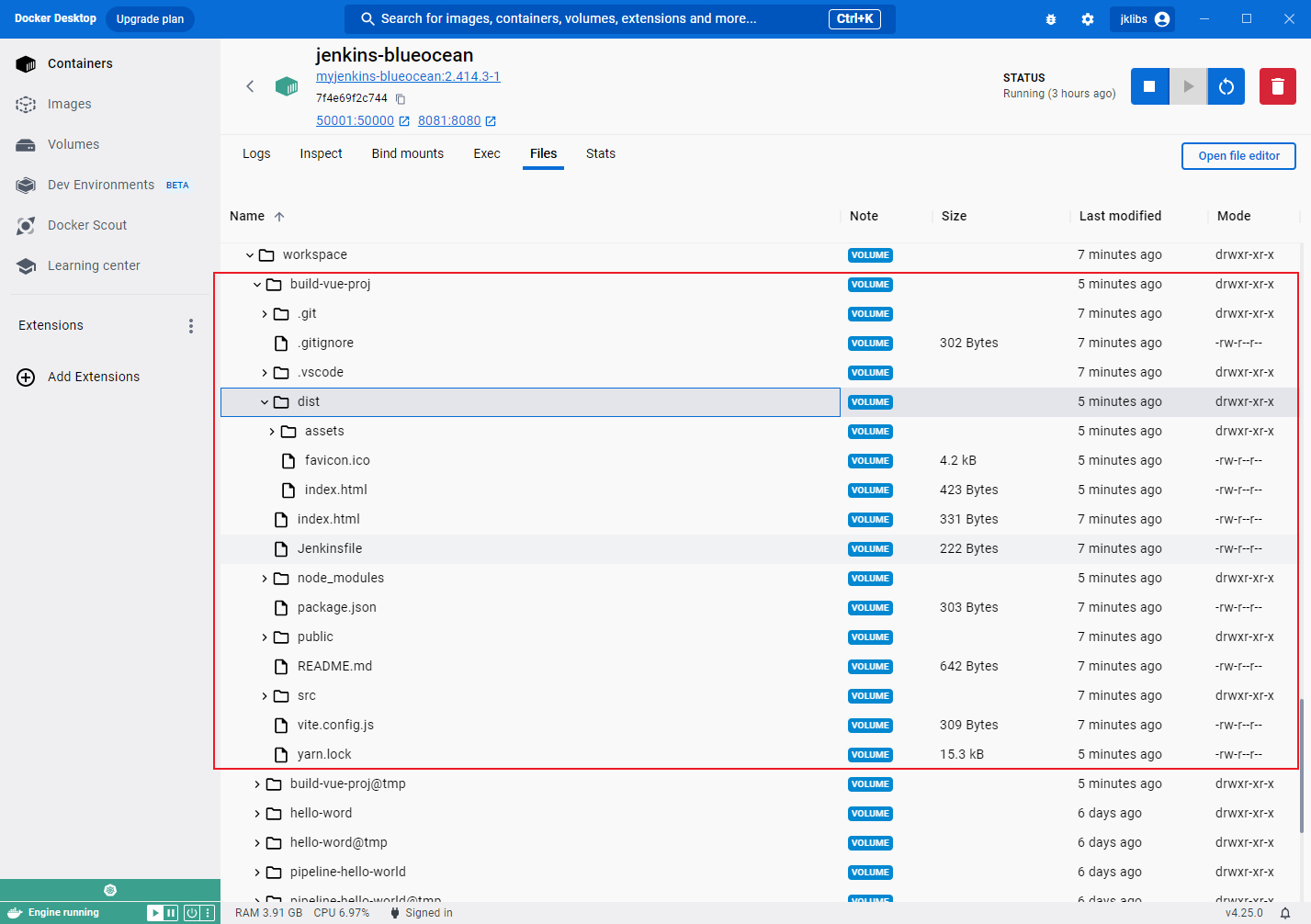Click Open file editor button
This screenshot has width=1311, height=924.
pyautogui.click(x=1238, y=156)
